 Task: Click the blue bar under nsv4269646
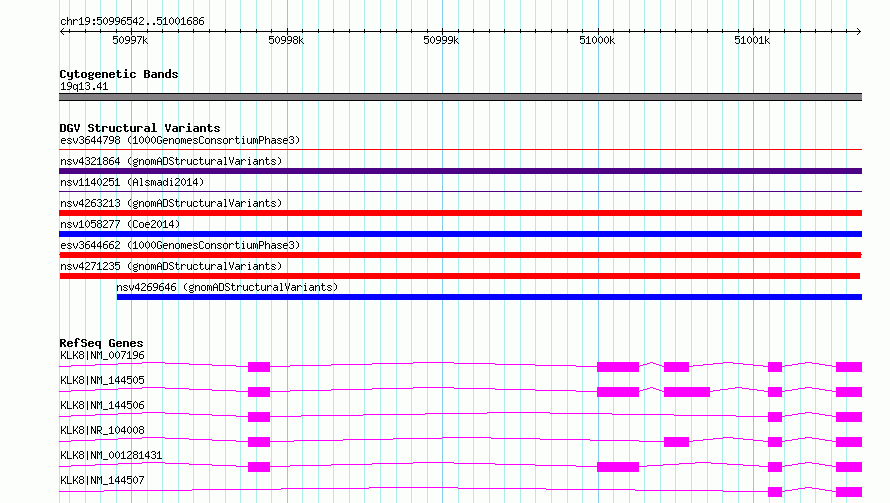click(489, 297)
